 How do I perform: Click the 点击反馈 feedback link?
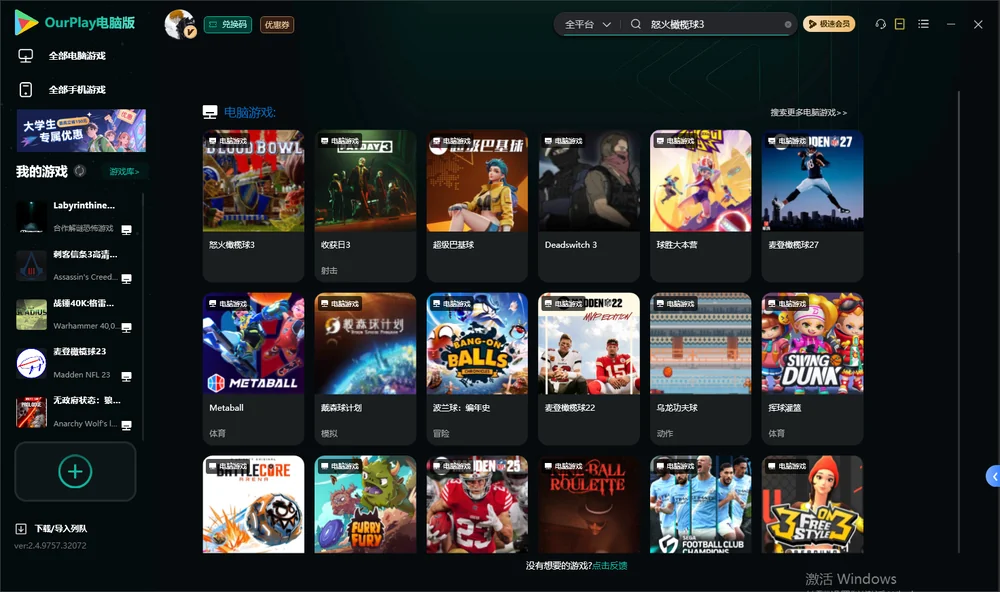point(610,565)
